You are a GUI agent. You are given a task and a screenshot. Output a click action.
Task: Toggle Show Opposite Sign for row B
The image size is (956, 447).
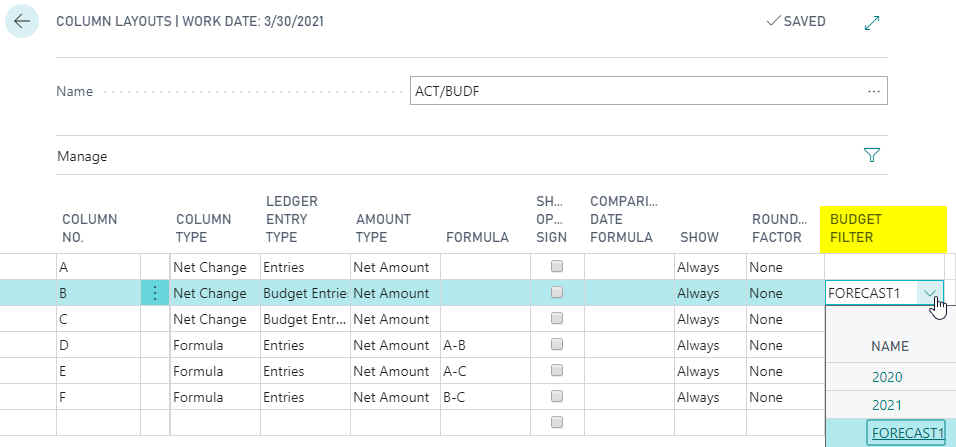point(557,292)
